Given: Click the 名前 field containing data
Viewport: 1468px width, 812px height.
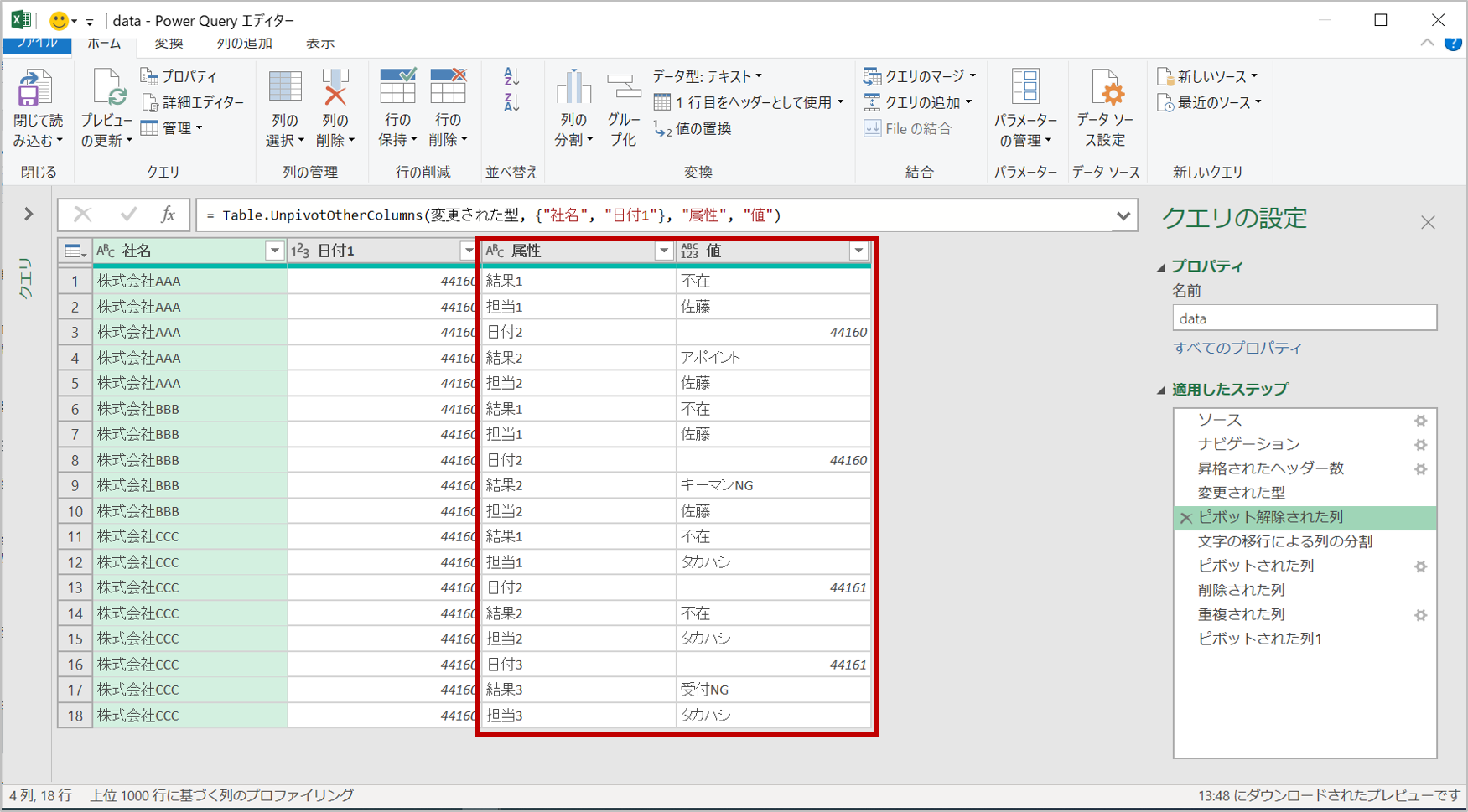Looking at the screenshot, I should 1303,318.
